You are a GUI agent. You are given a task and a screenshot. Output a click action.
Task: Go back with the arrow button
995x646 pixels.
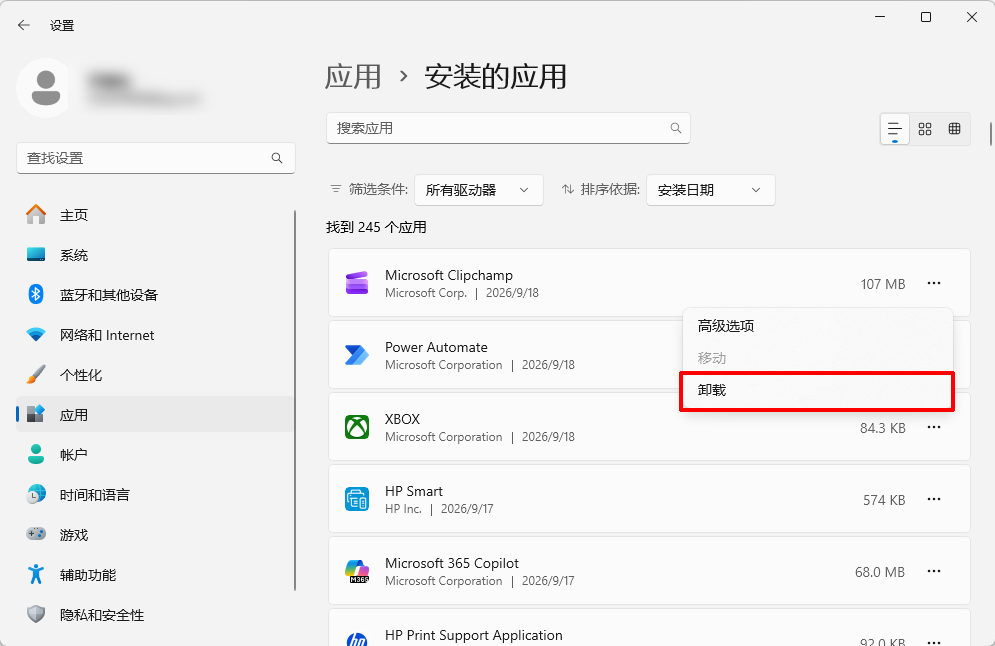pos(24,25)
